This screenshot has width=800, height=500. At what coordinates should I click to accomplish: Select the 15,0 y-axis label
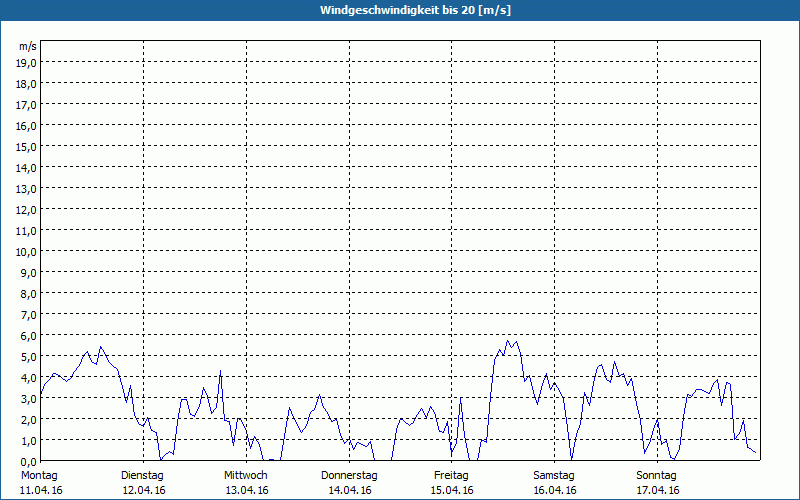pos(27,147)
